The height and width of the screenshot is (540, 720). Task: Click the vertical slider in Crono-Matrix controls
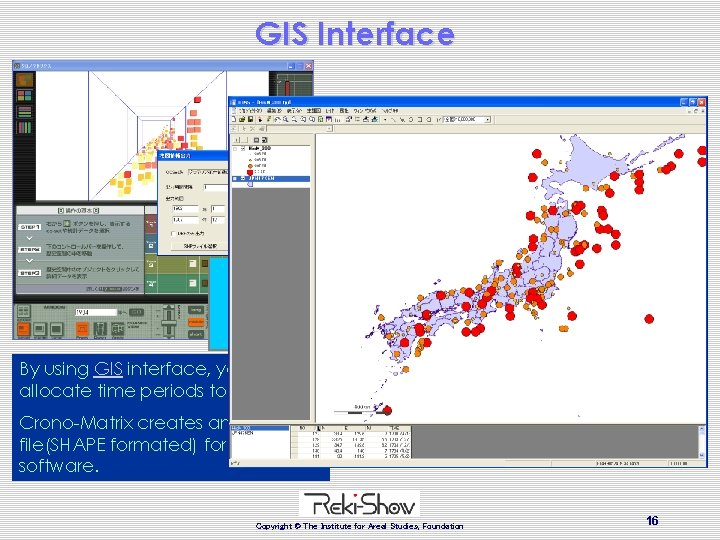coord(169,321)
